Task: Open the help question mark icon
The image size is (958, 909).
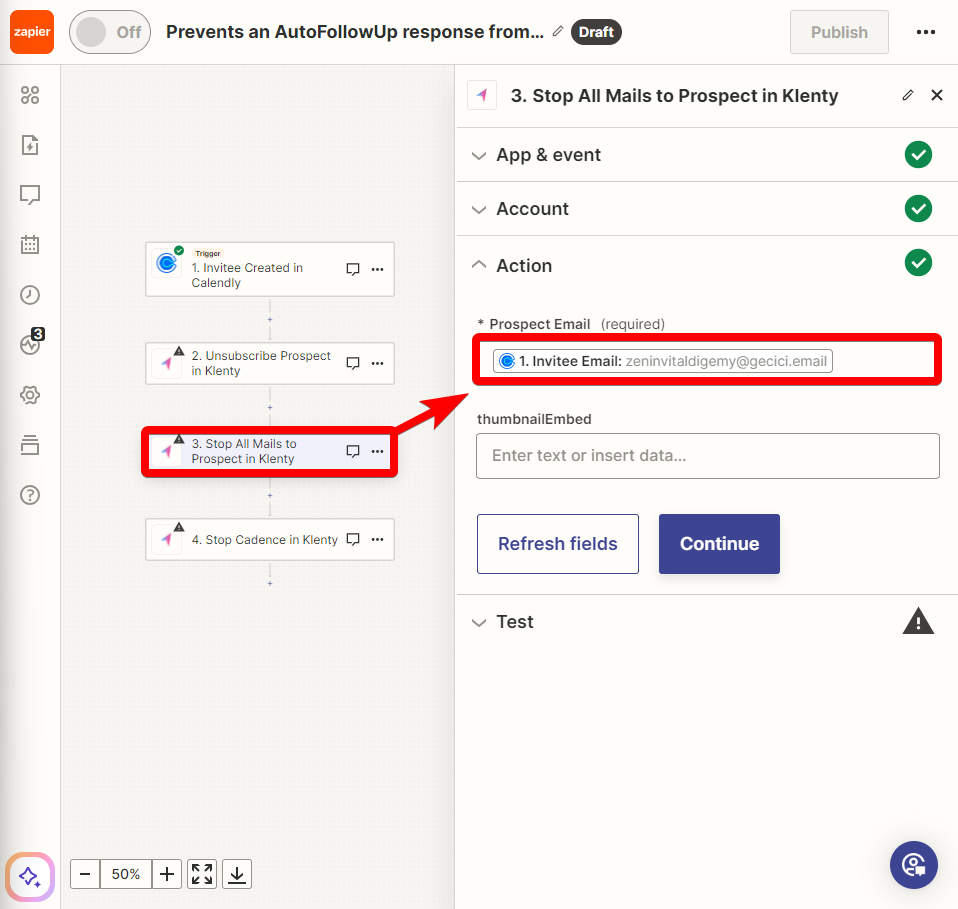Action: tap(30, 495)
